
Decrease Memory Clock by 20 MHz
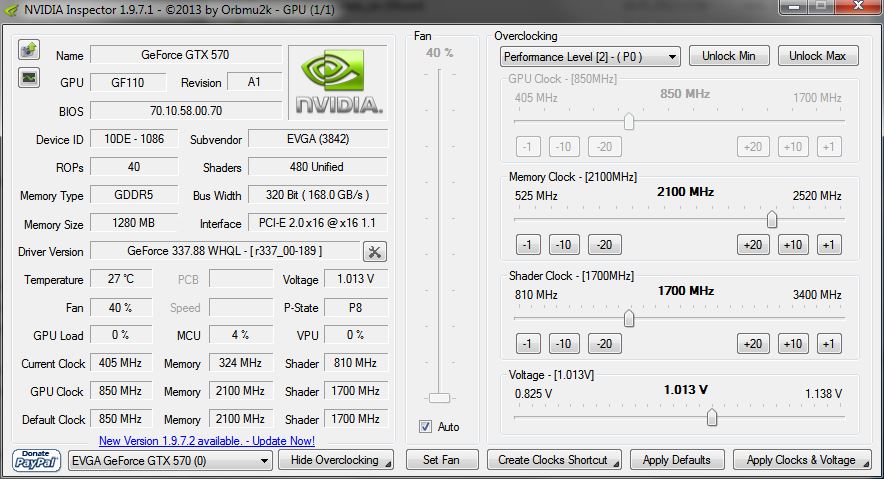coord(604,245)
